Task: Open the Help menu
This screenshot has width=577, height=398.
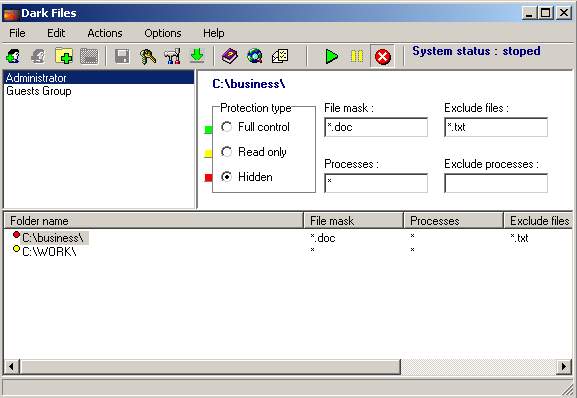Action: [213, 33]
